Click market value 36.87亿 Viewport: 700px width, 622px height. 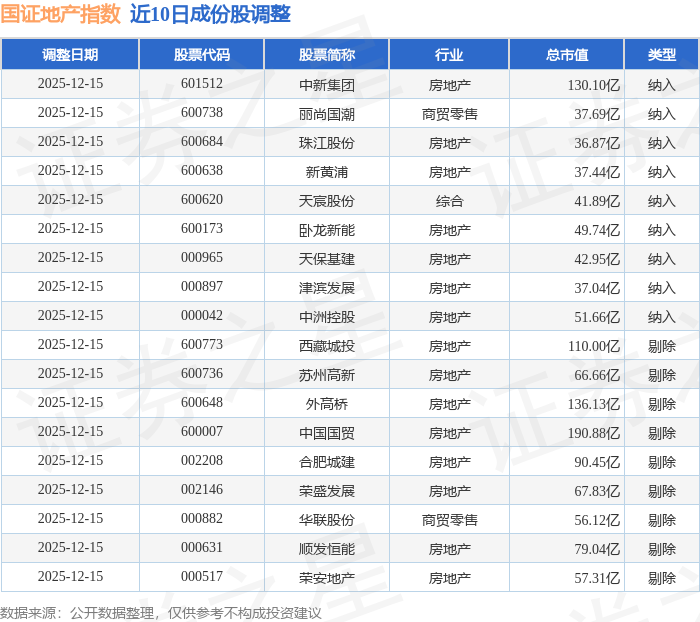597,143
